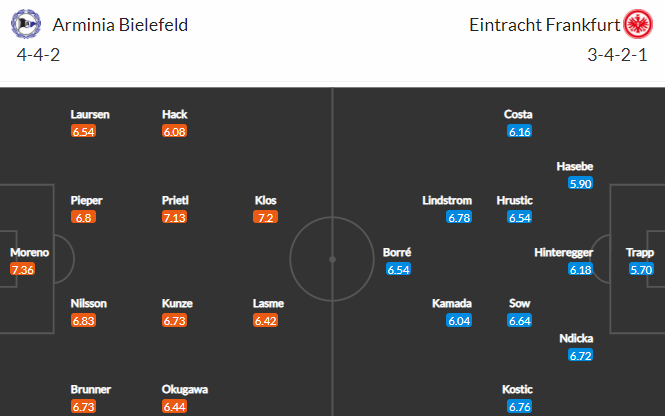The image size is (665, 416).
Task: Click striker Borré's name
Action: pyautogui.click(x=397, y=252)
